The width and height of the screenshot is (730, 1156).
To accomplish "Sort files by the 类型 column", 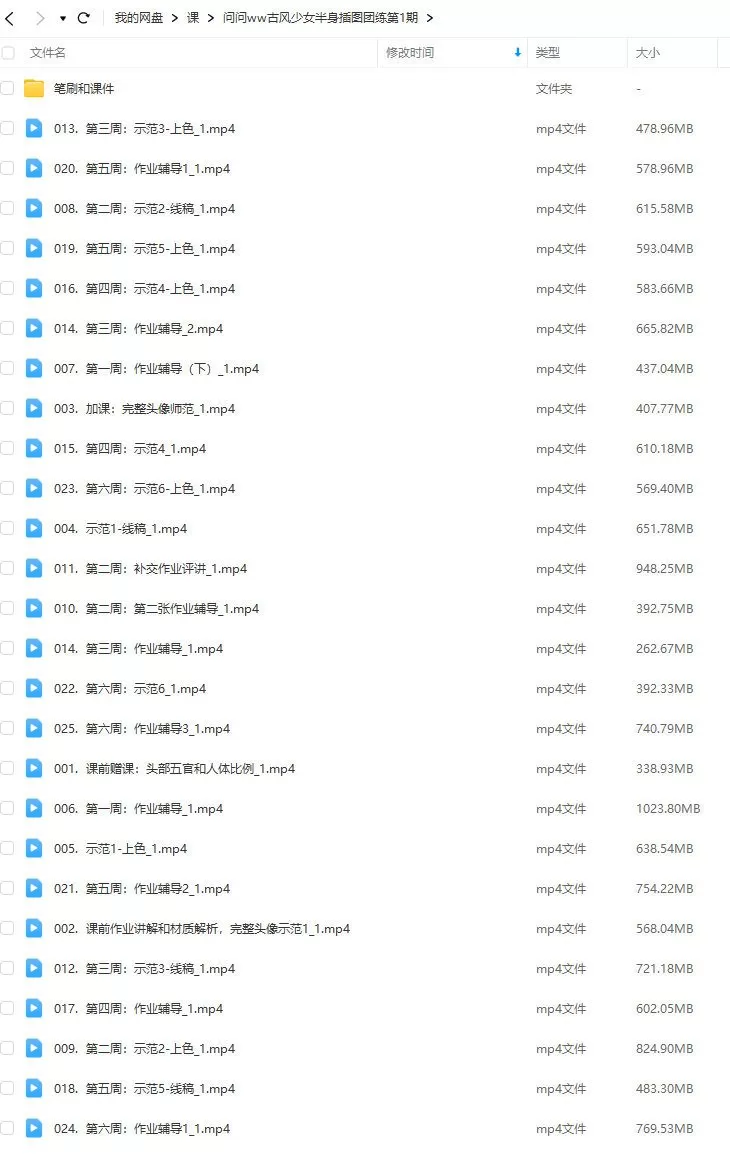I will [x=548, y=52].
